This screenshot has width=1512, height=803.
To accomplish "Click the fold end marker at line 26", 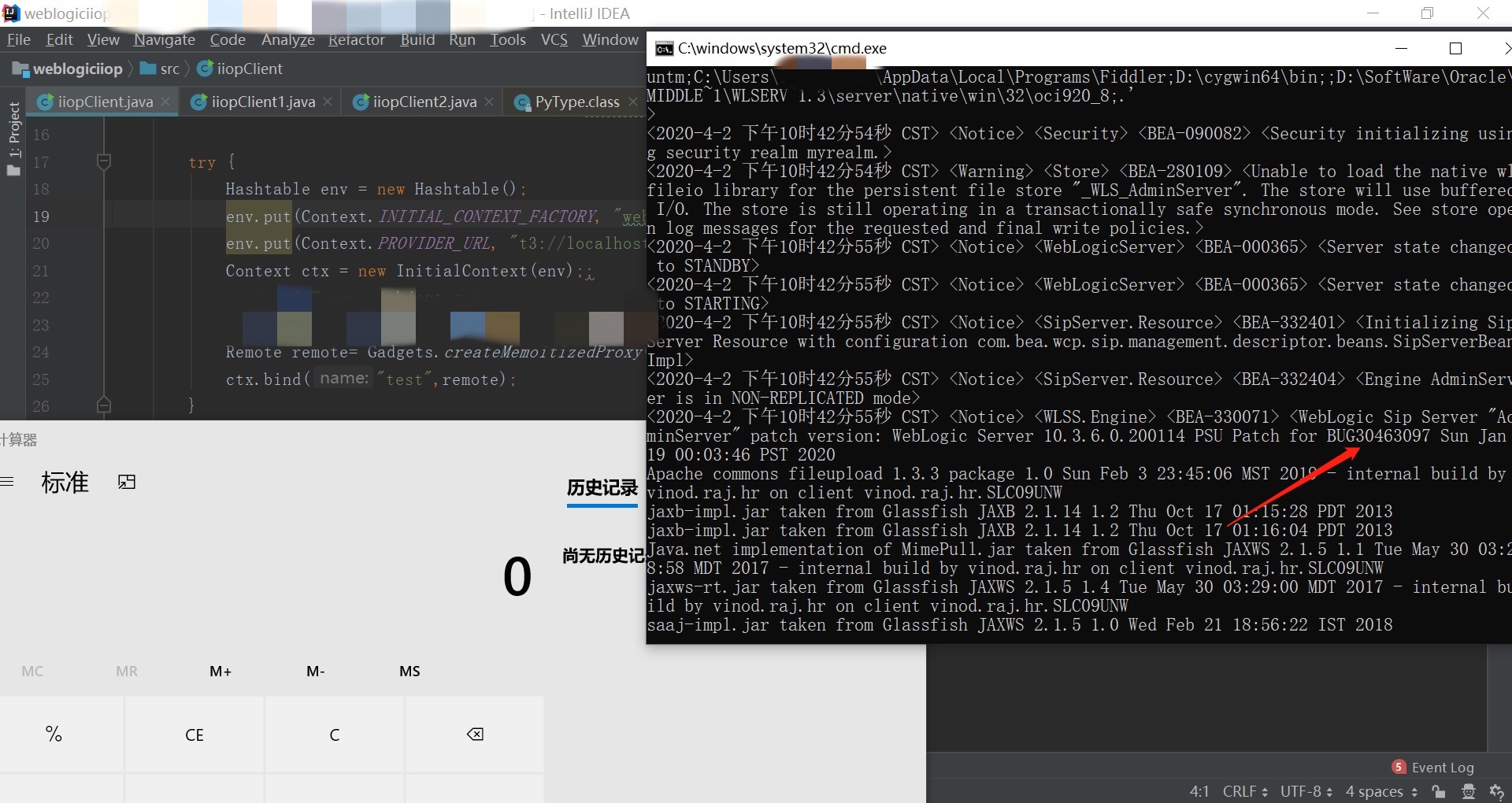I will point(103,405).
